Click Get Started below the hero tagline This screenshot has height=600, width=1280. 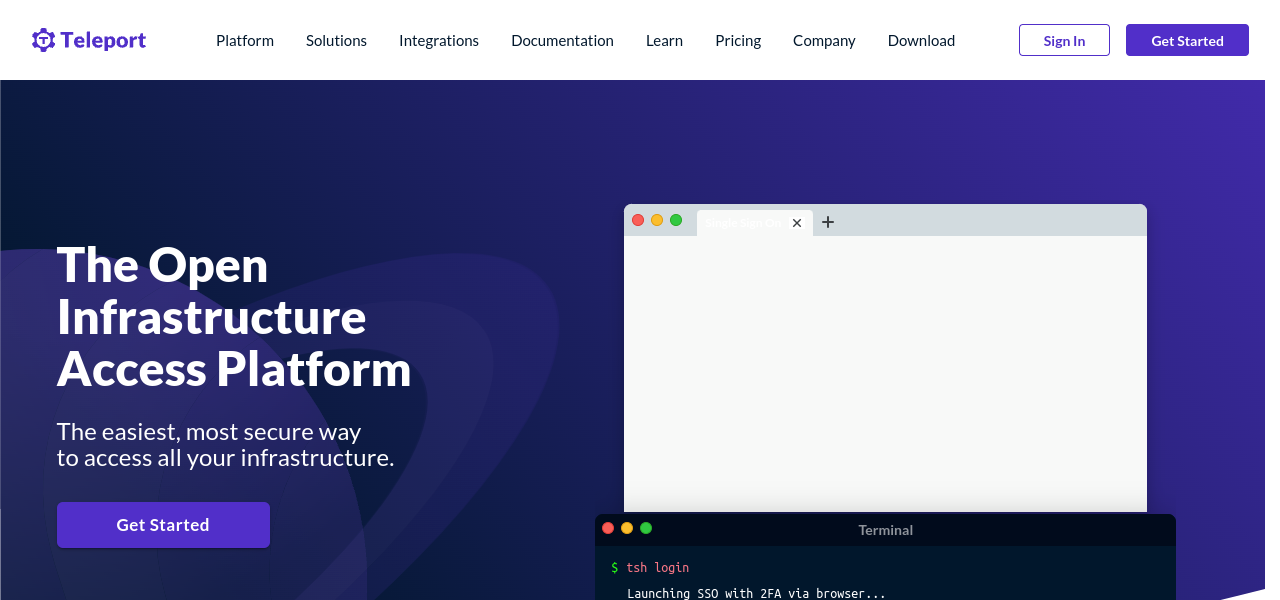pos(163,525)
